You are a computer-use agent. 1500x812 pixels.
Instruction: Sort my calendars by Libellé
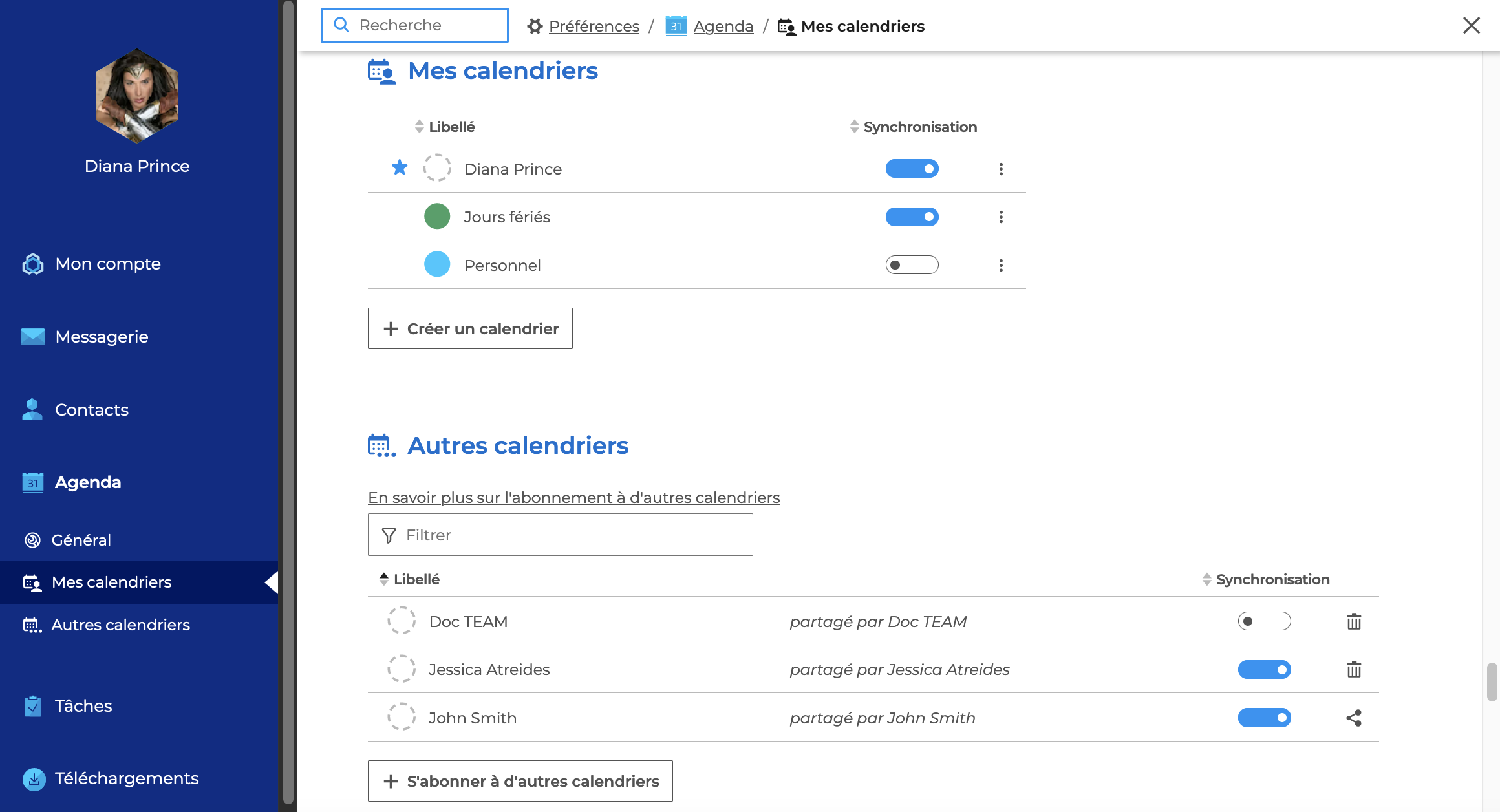point(451,127)
